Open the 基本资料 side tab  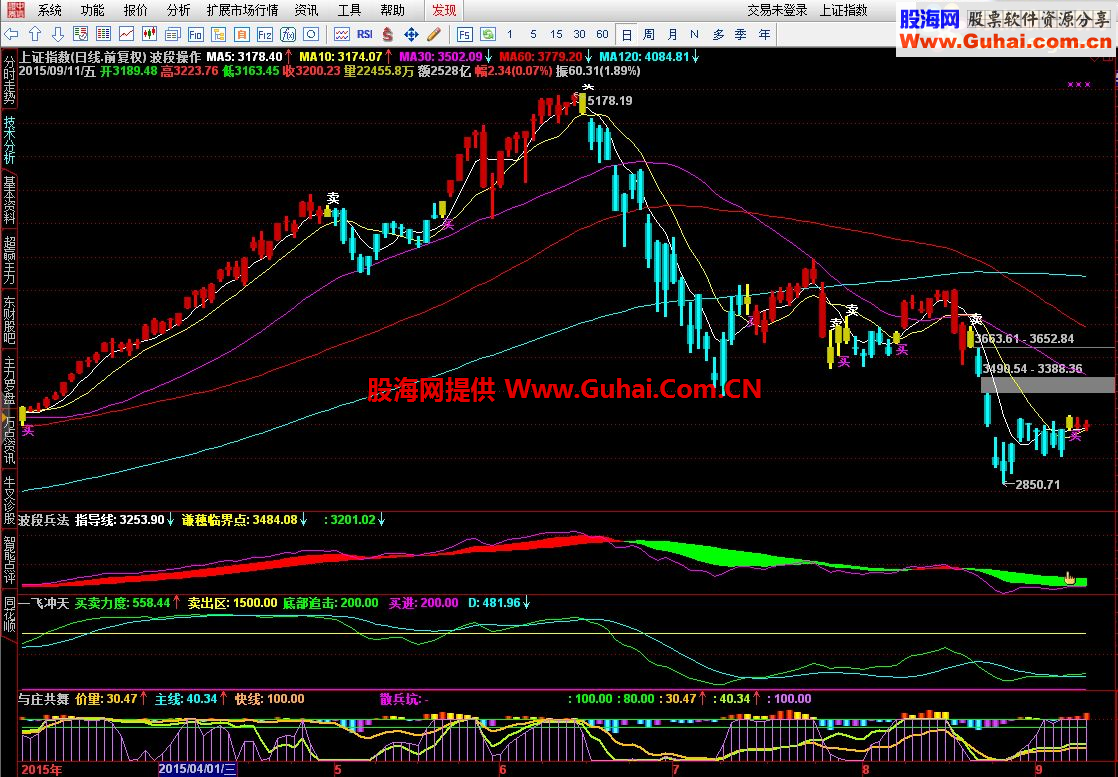[9, 201]
